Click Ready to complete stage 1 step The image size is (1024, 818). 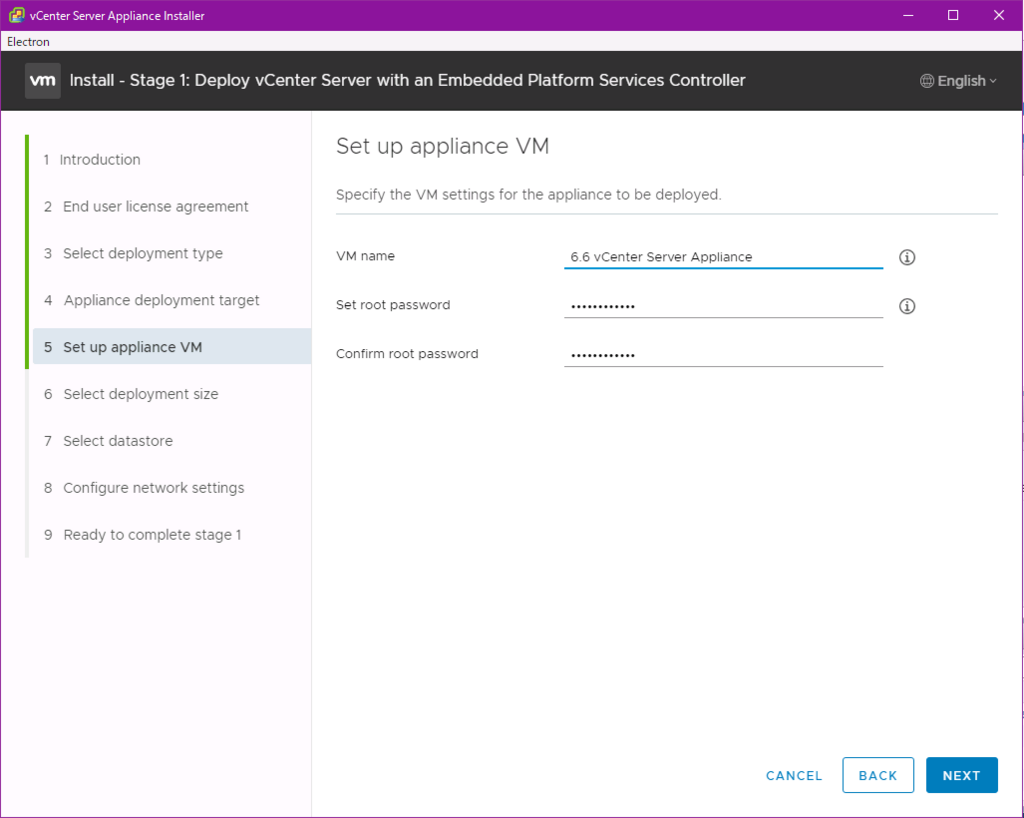pyautogui.click(x=142, y=535)
